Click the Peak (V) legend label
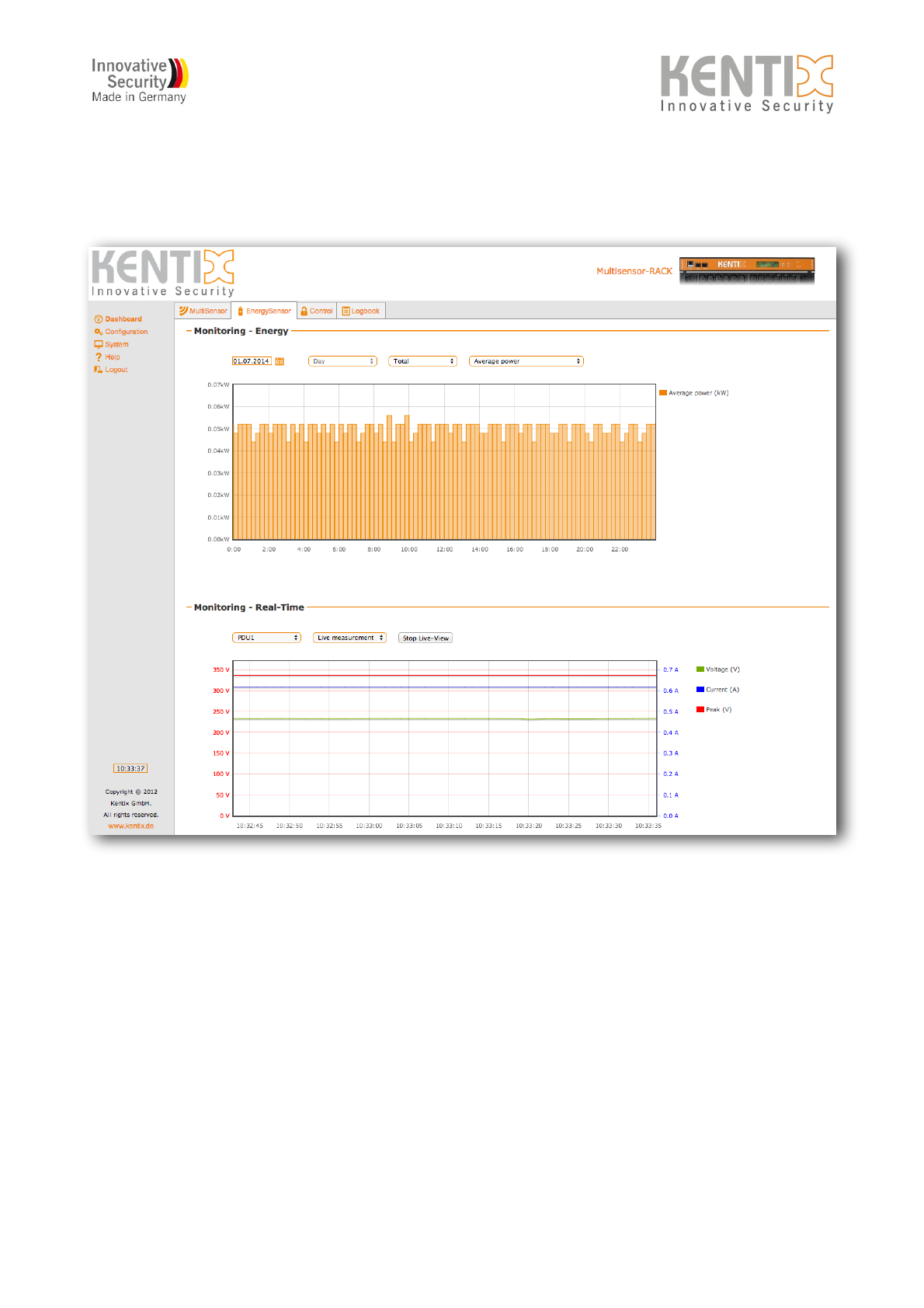 [x=719, y=710]
